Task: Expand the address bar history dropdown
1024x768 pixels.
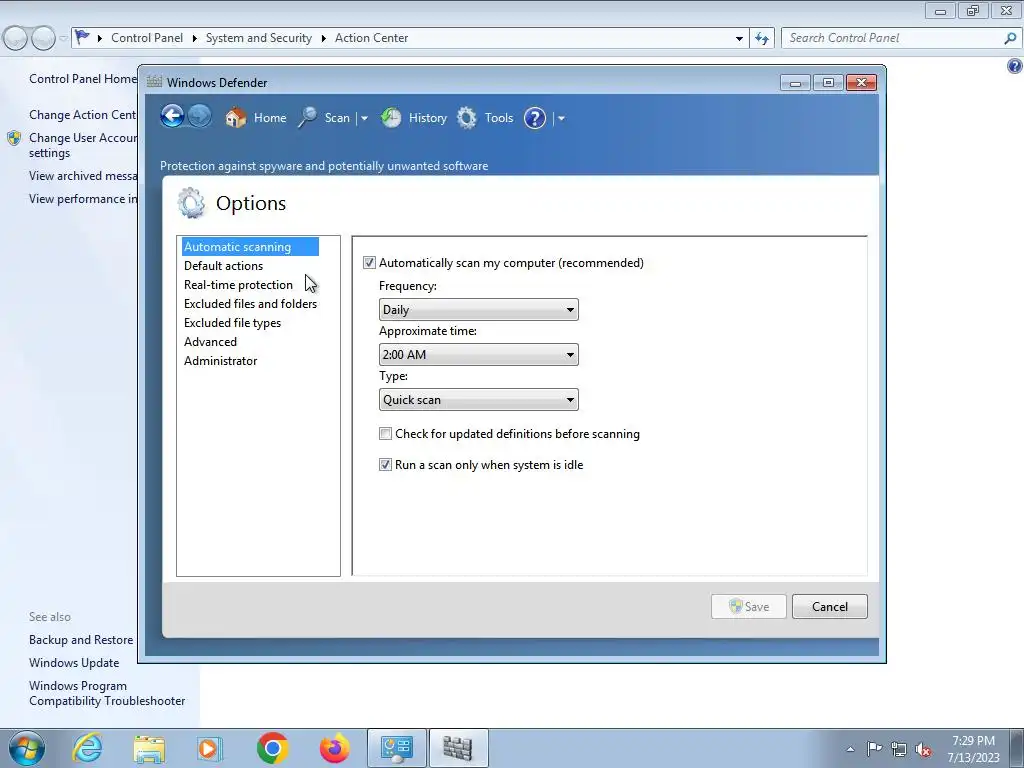Action: [739, 39]
